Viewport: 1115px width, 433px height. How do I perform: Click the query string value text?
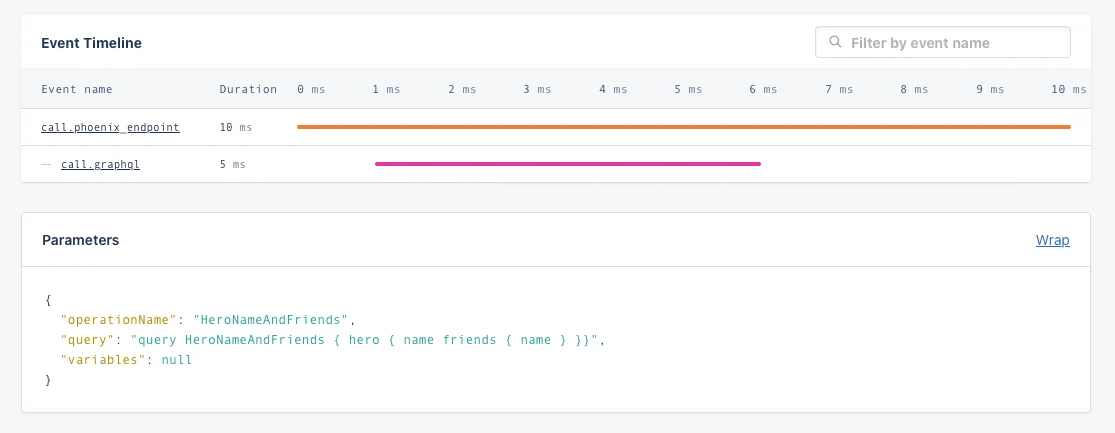[366, 340]
